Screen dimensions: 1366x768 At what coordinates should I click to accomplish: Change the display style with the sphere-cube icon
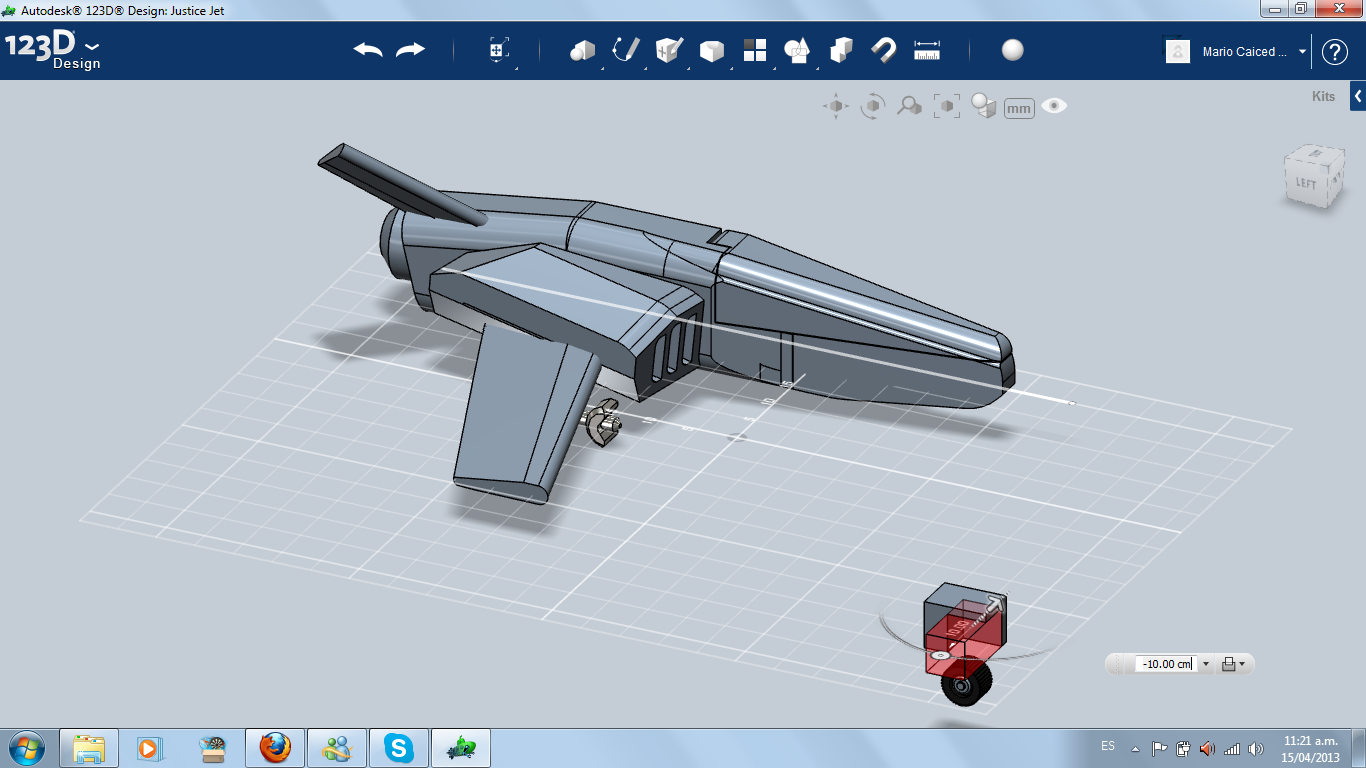click(x=984, y=106)
